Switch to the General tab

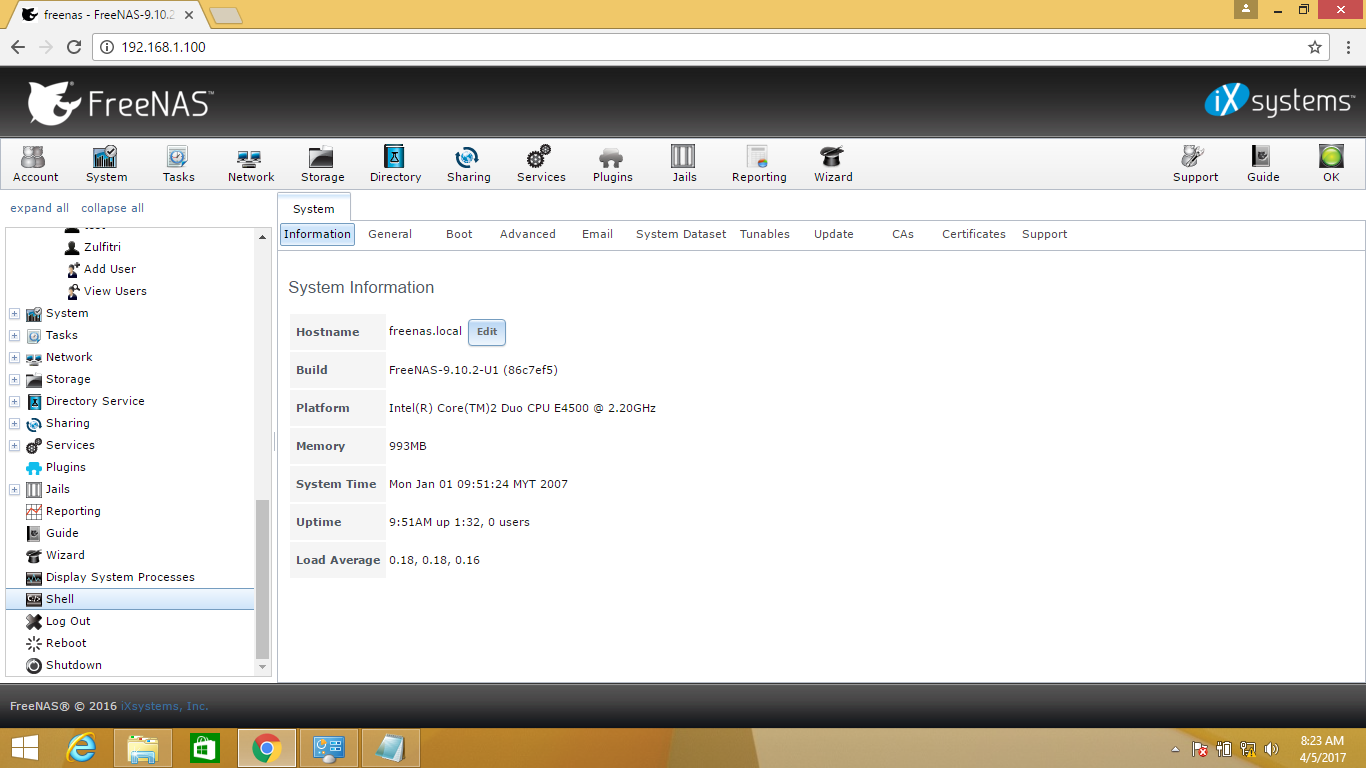coord(390,234)
